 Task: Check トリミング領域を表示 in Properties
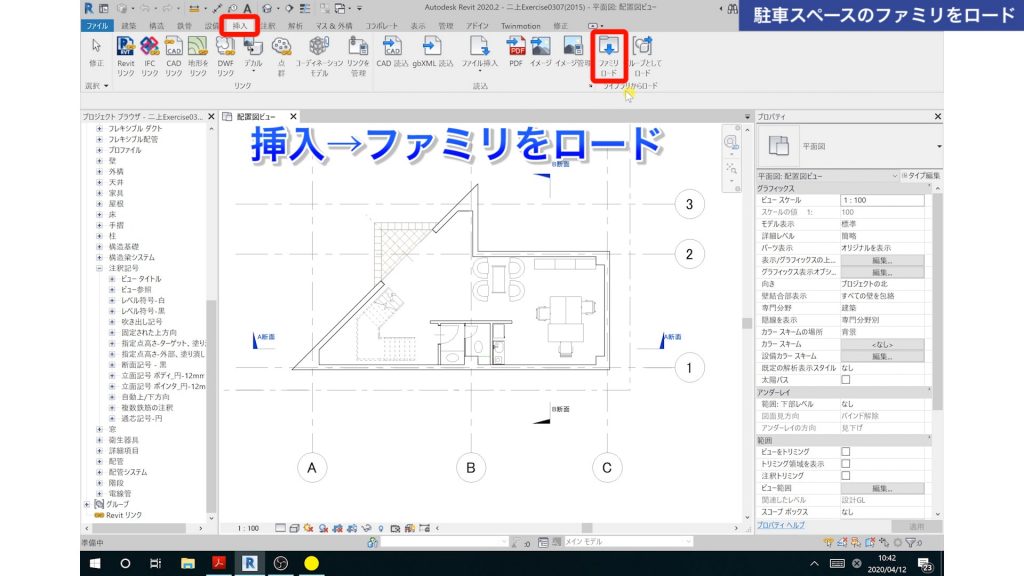click(x=846, y=463)
